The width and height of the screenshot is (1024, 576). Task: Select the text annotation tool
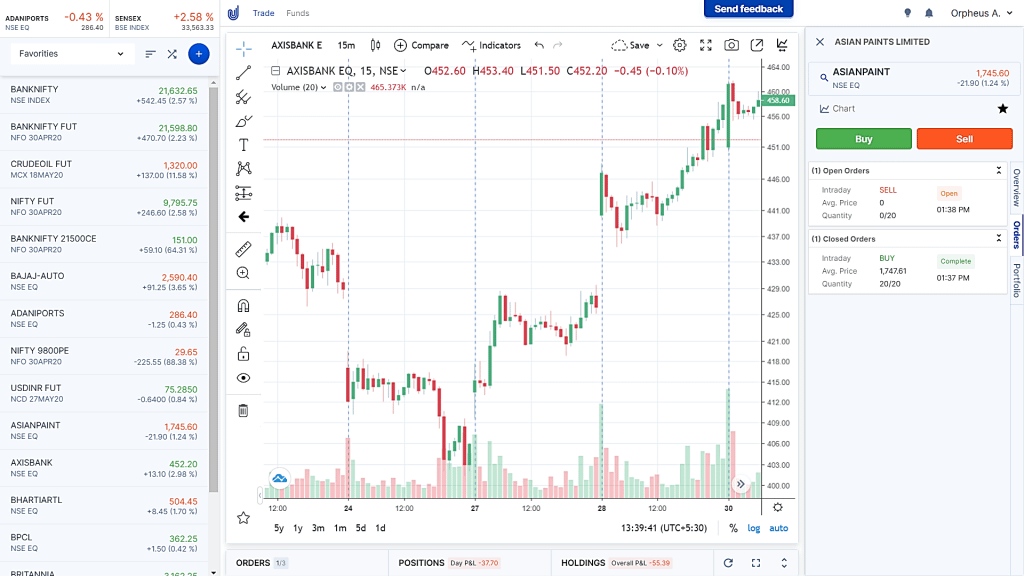point(243,144)
